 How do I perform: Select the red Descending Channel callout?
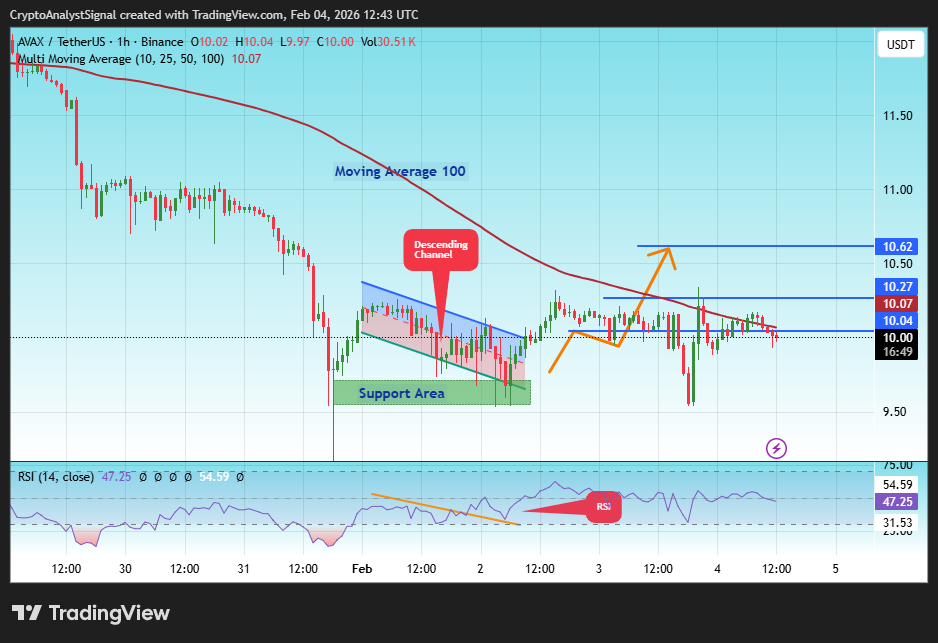[x=441, y=249]
